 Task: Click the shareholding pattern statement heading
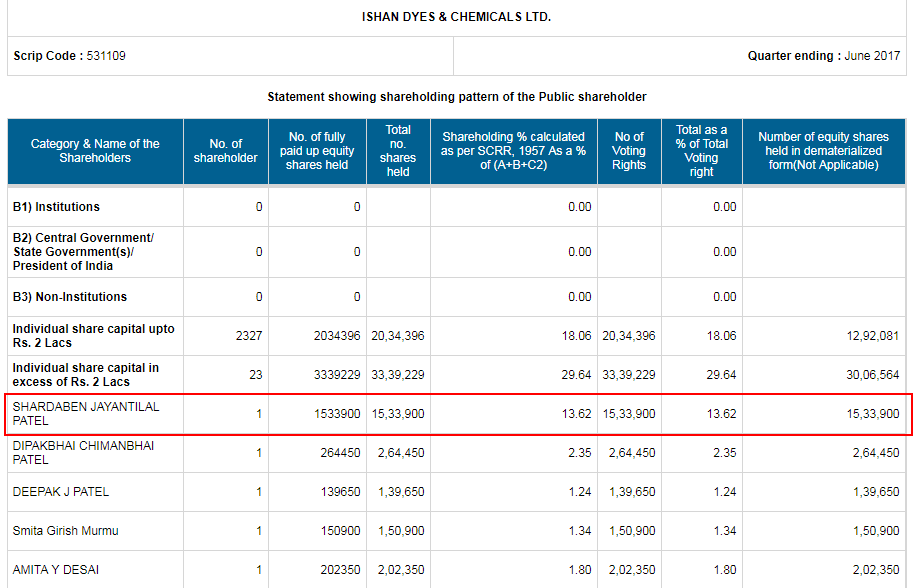click(x=457, y=97)
